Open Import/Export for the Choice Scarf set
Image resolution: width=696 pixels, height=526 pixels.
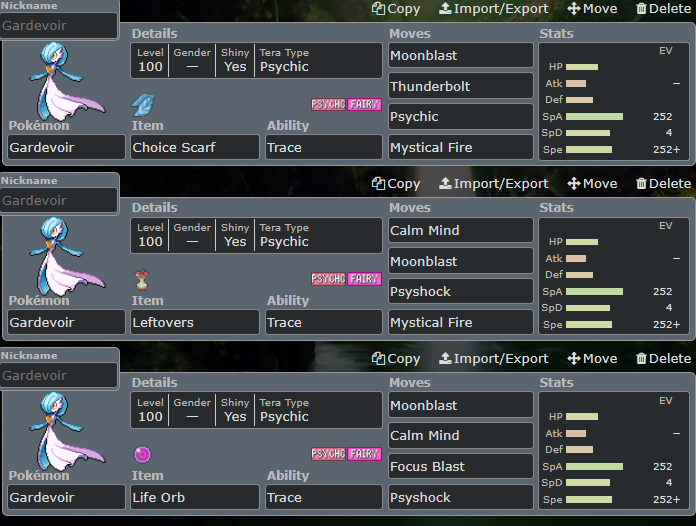[x=494, y=8]
